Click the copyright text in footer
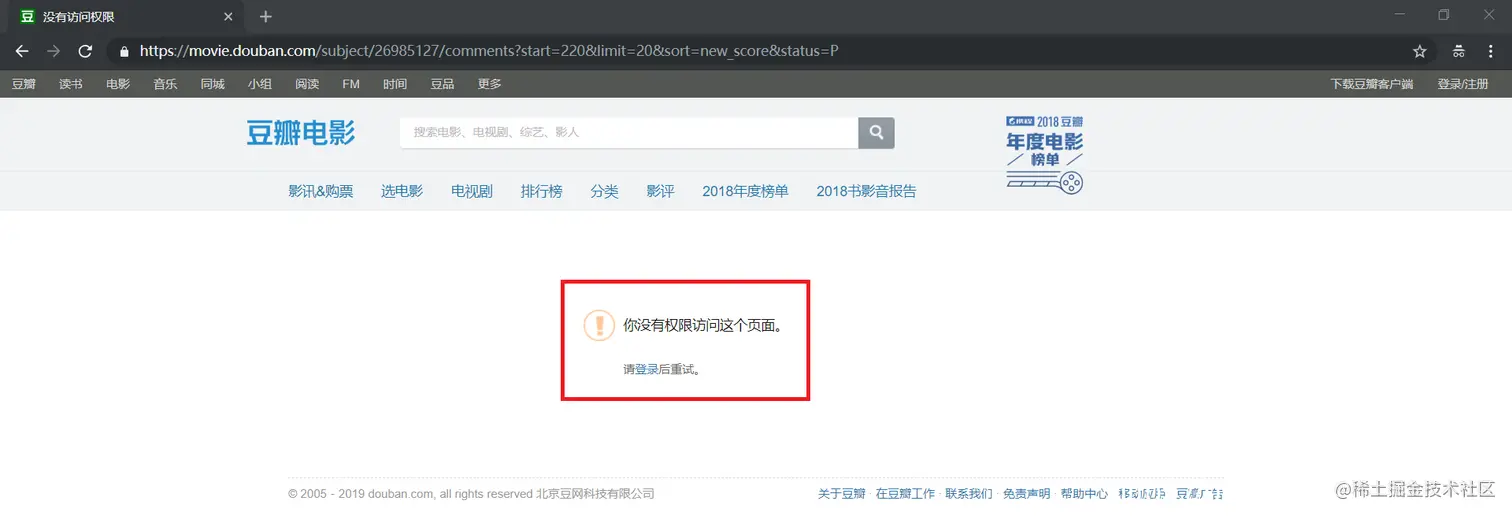Image resolution: width=1512 pixels, height=516 pixels. [x=471, y=494]
